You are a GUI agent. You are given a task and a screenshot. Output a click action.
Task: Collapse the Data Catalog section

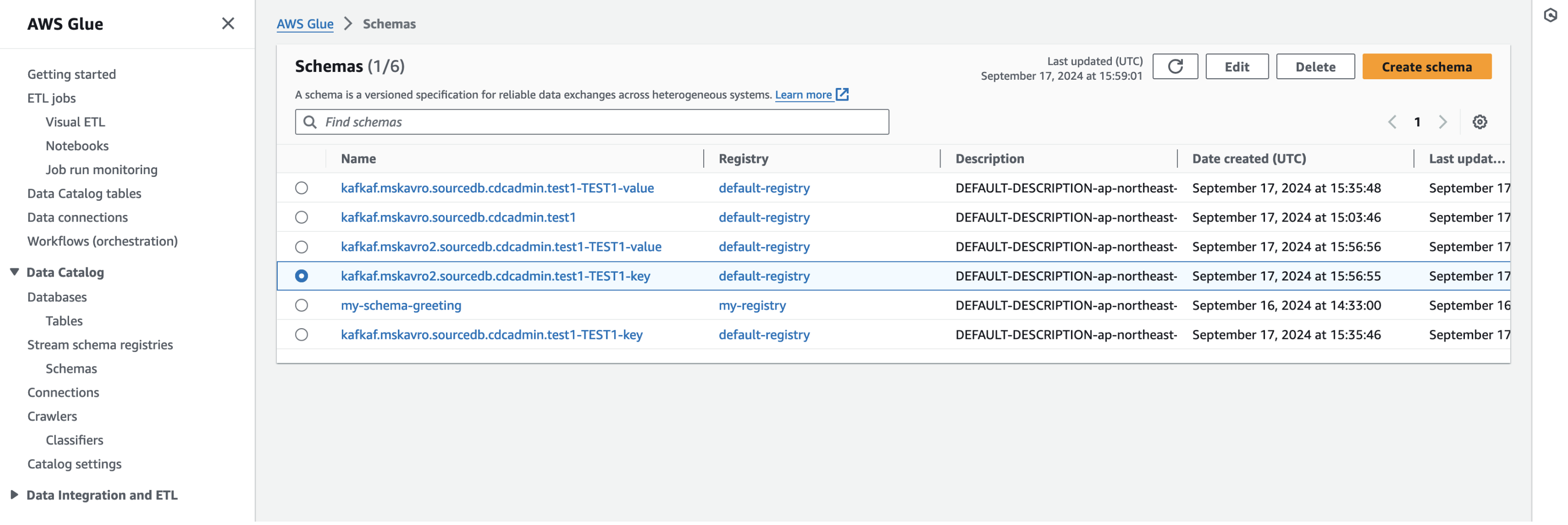(x=15, y=273)
